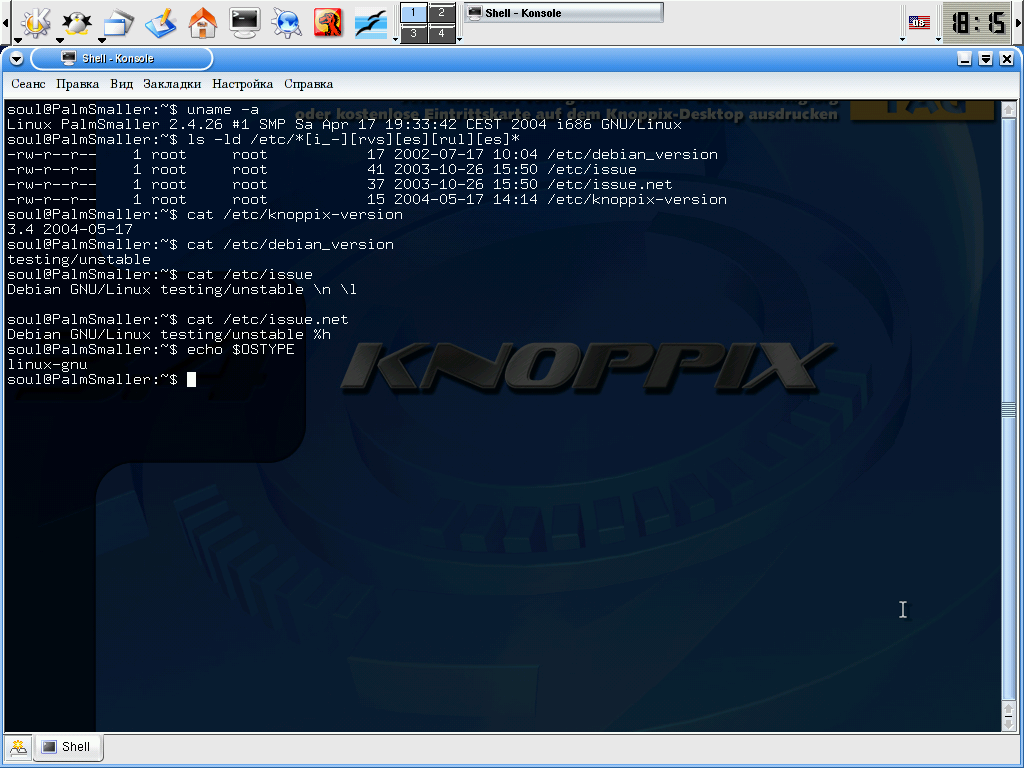Viewport: 1024px width, 768px height.
Task: Open the Сеанс menu
Action: [28, 84]
